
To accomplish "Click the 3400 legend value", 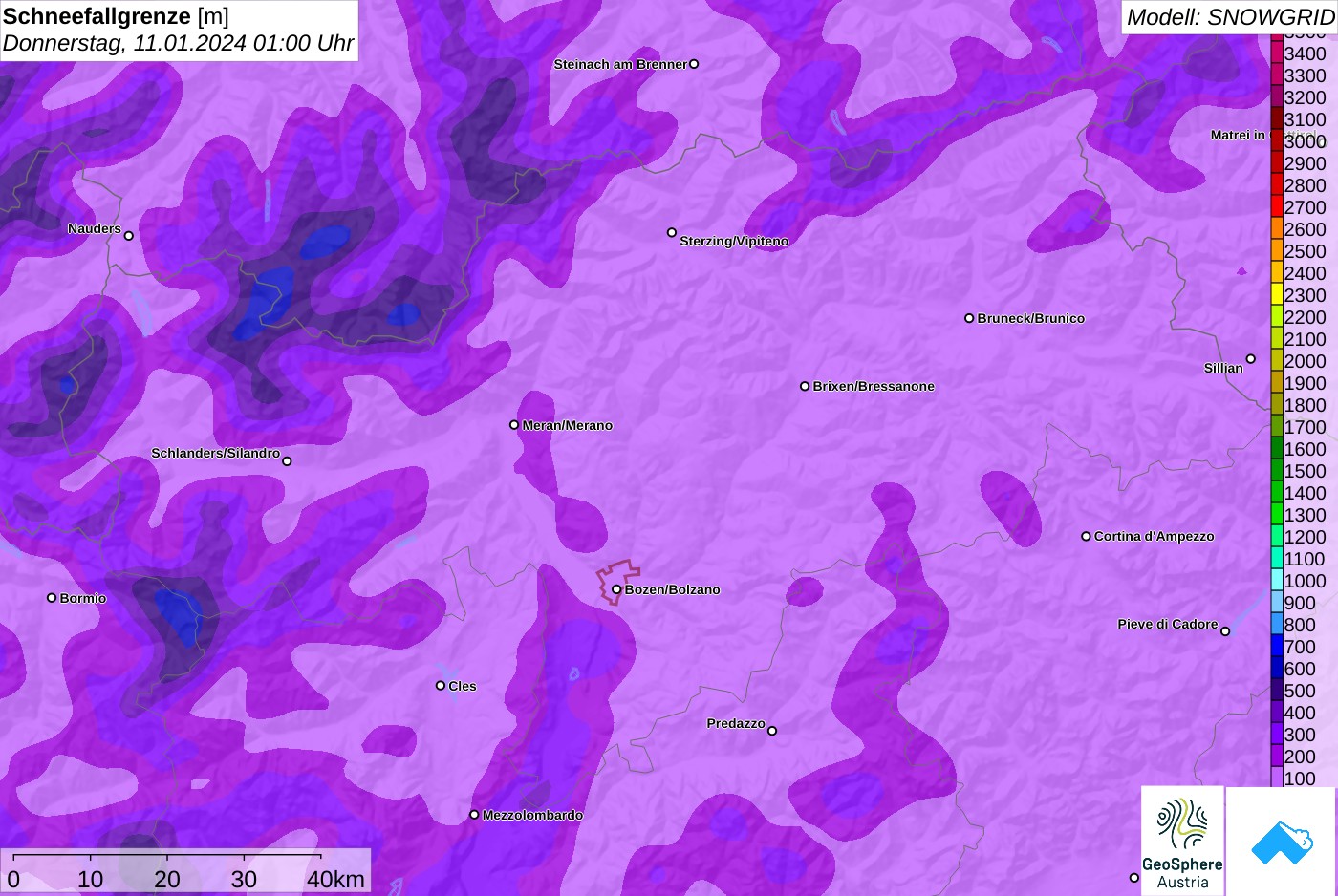I will click(1305, 53).
